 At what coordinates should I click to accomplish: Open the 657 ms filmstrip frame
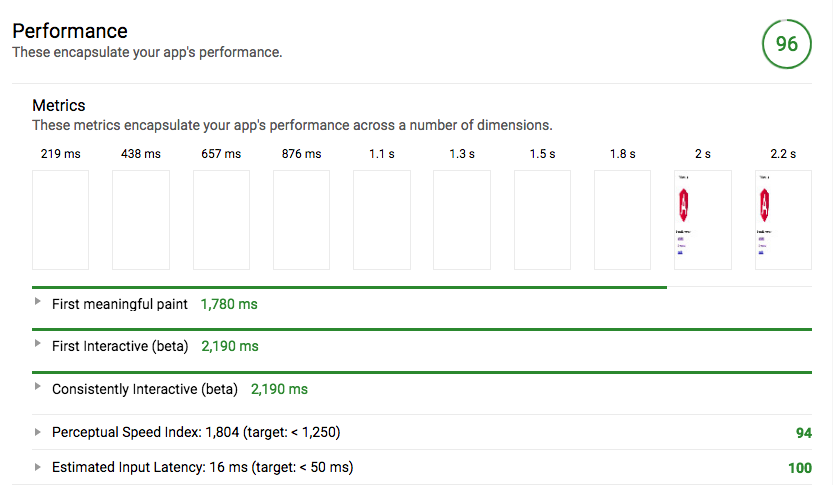[x=221, y=220]
